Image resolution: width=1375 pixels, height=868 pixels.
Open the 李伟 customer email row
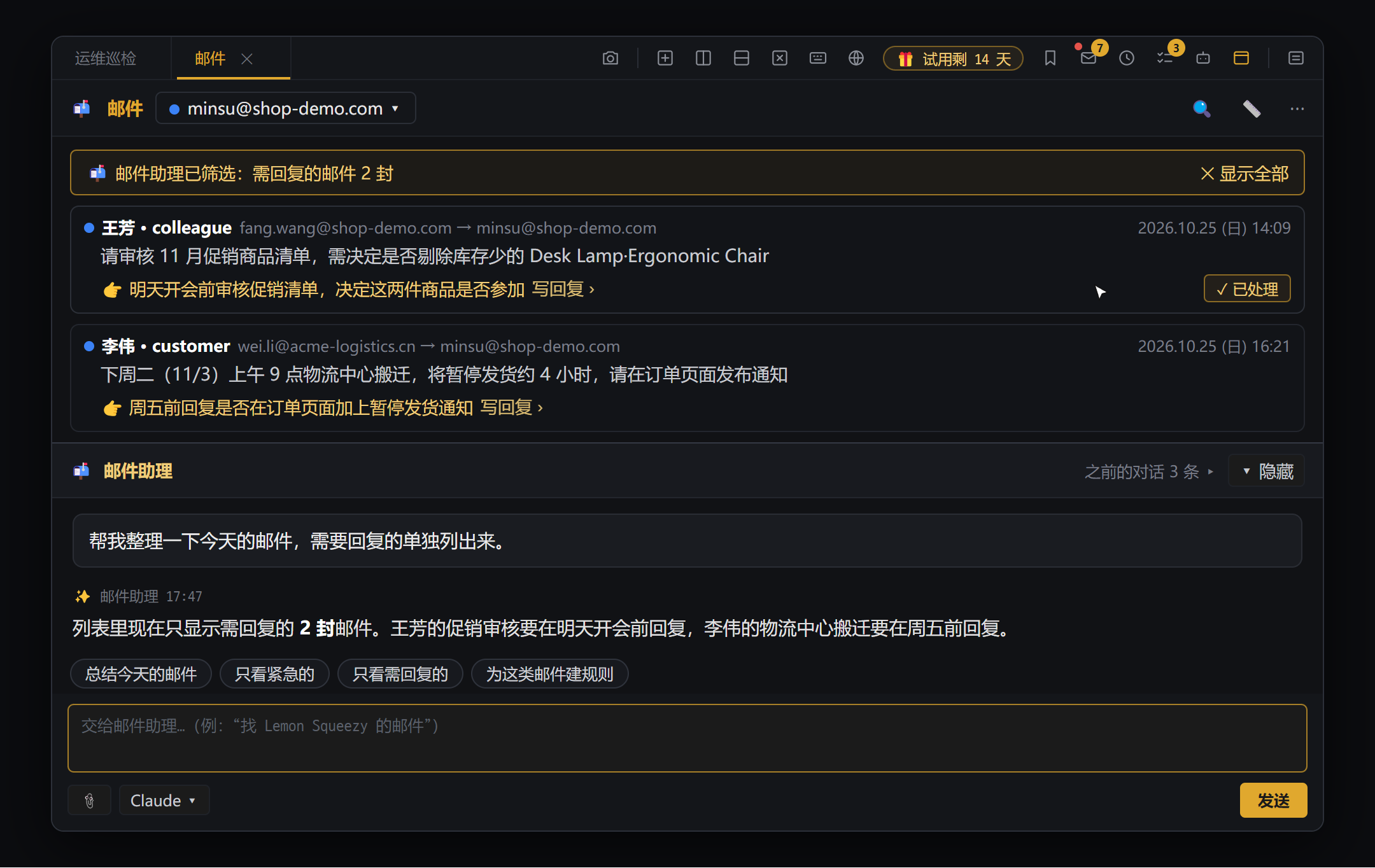click(687, 378)
